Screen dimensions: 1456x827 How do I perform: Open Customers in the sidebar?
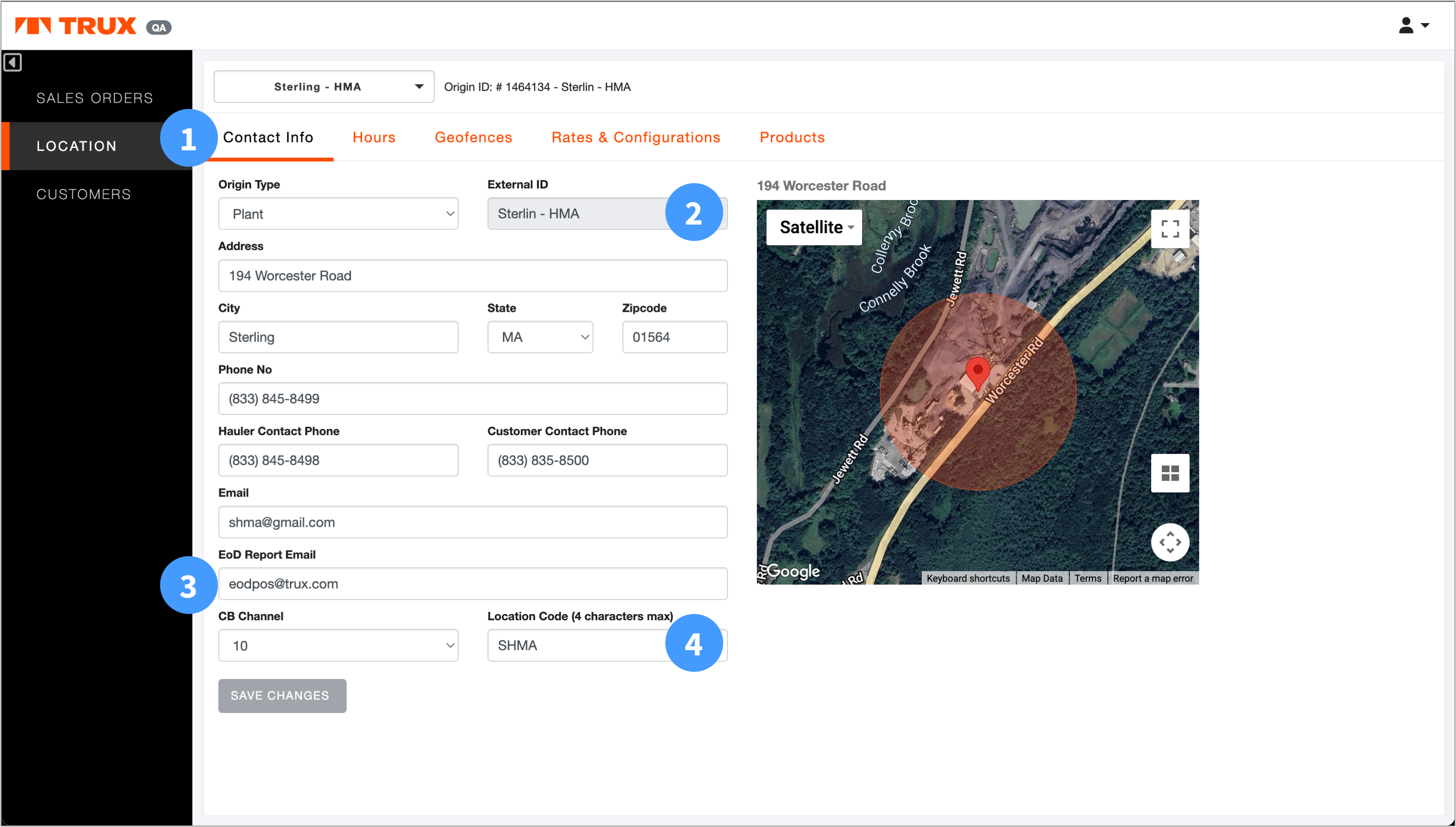tap(83, 194)
